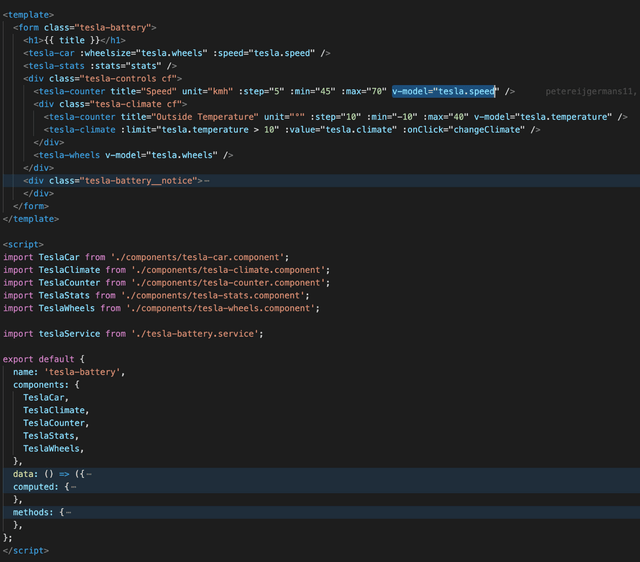The height and width of the screenshot is (562, 640).
Task: Select the TeslaCounter entry in components
Action: (54, 423)
